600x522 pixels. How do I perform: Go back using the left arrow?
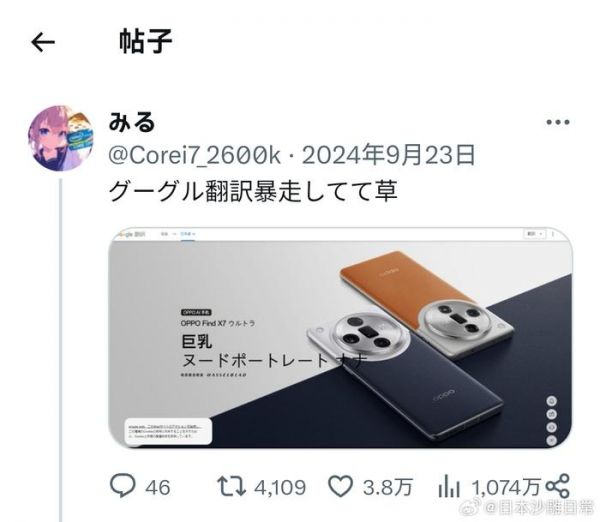[43, 42]
